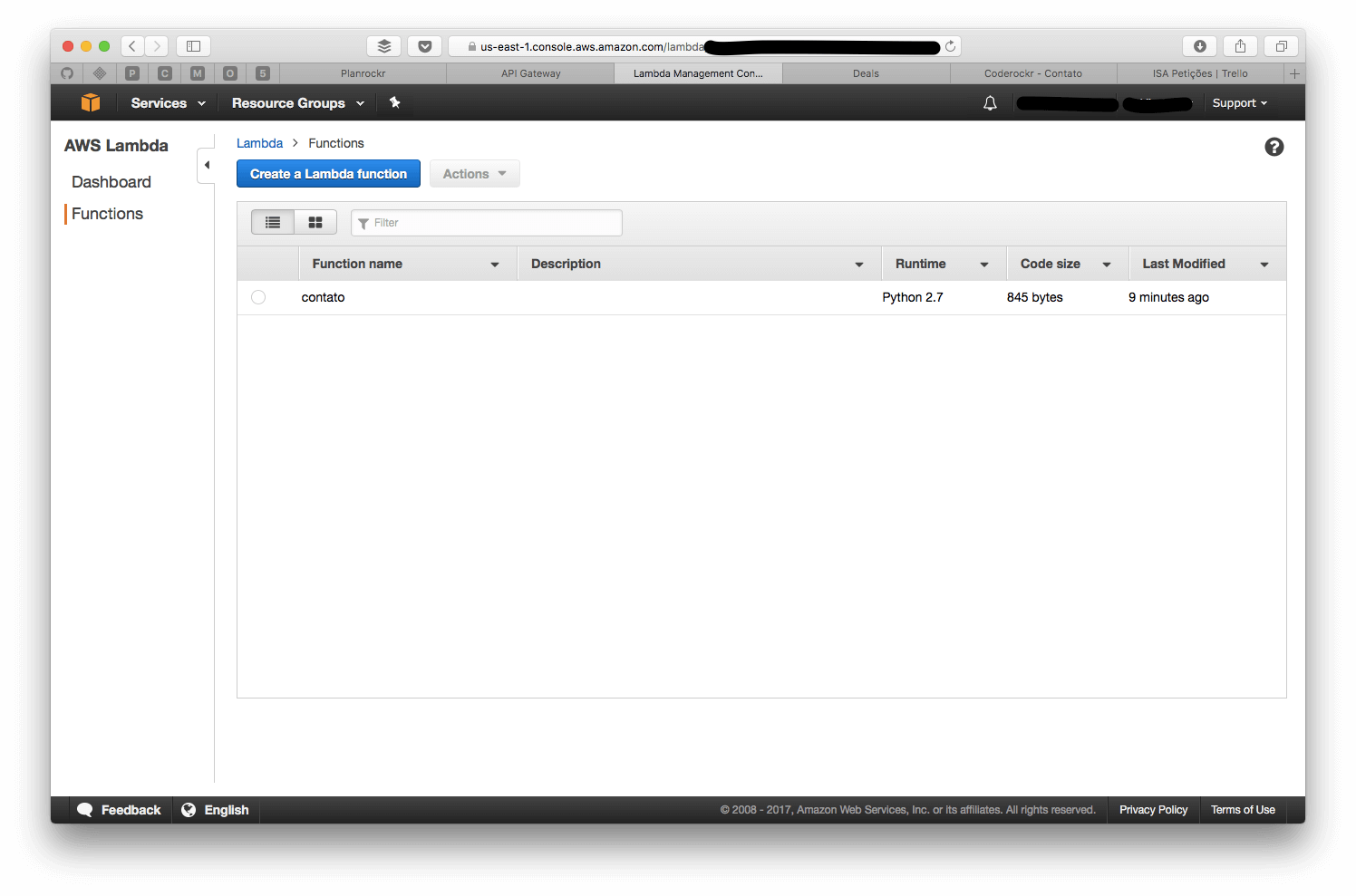The image size is (1356, 896).
Task: Open the Lambda breadcrumb link
Action: pyautogui.click(x=259, y=142)
